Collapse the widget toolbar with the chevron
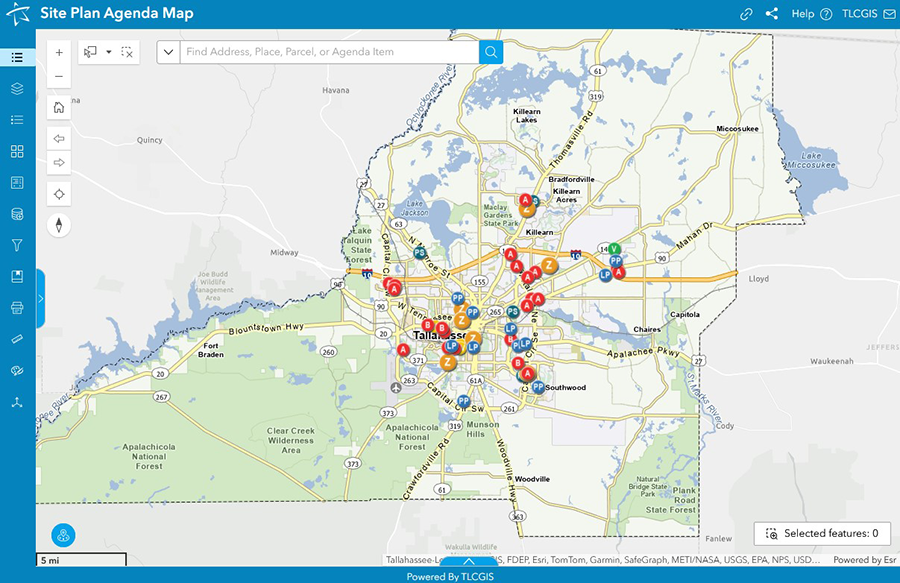This screenshot has height=583, width=900. (x=468, y=562)
